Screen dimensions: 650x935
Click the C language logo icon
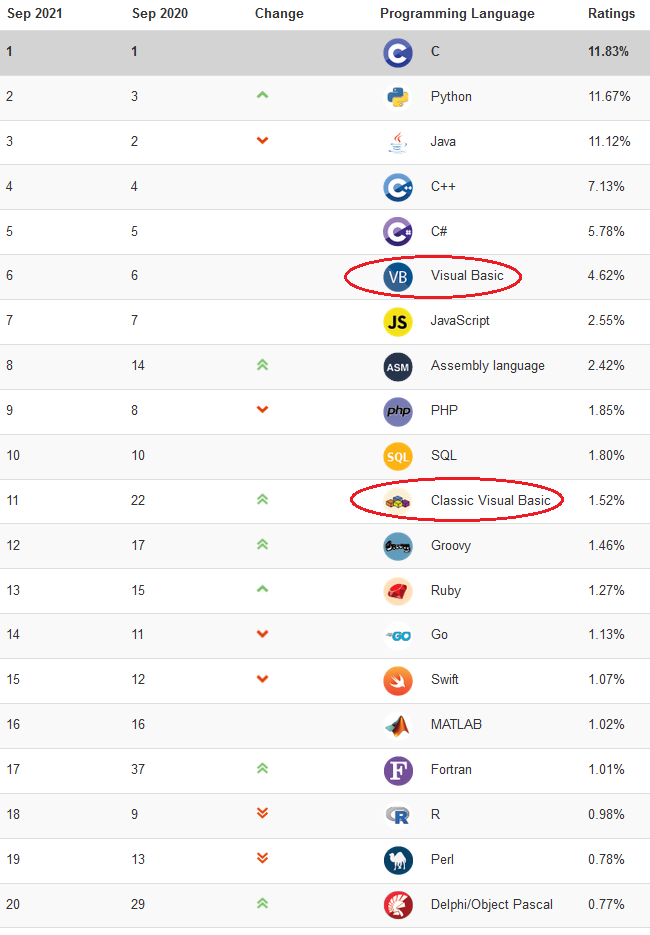tap(398, 53)
